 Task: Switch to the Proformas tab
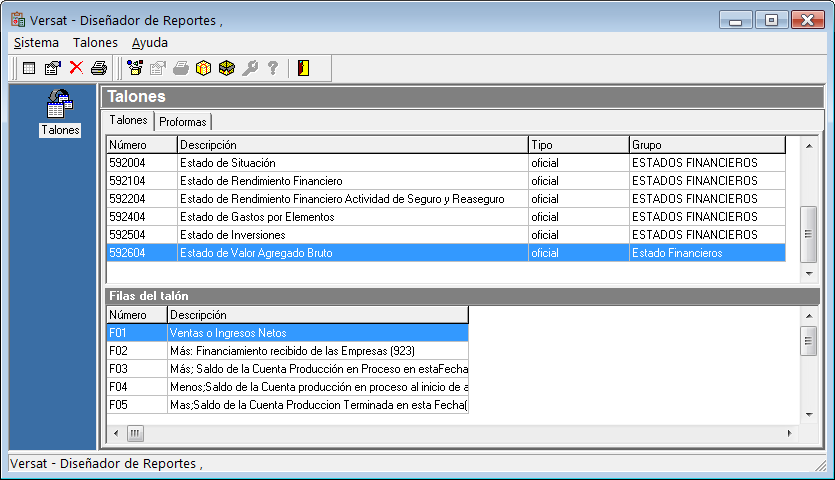[x=183, y=122]
